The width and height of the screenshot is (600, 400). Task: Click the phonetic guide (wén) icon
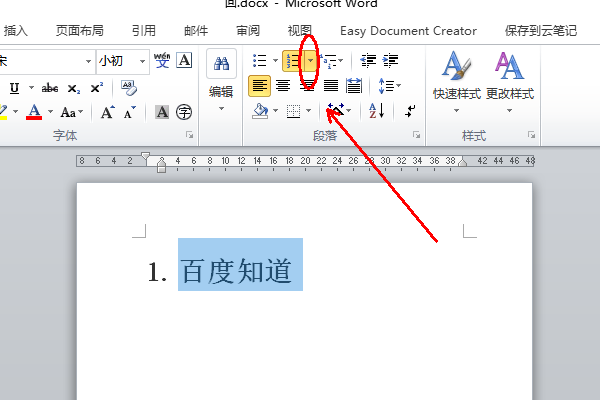(x=162, y=60)
